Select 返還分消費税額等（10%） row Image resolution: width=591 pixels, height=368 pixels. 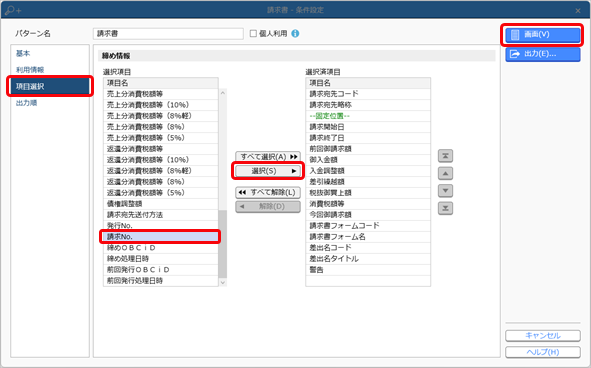pyautogui.click(x=161, y=159)
